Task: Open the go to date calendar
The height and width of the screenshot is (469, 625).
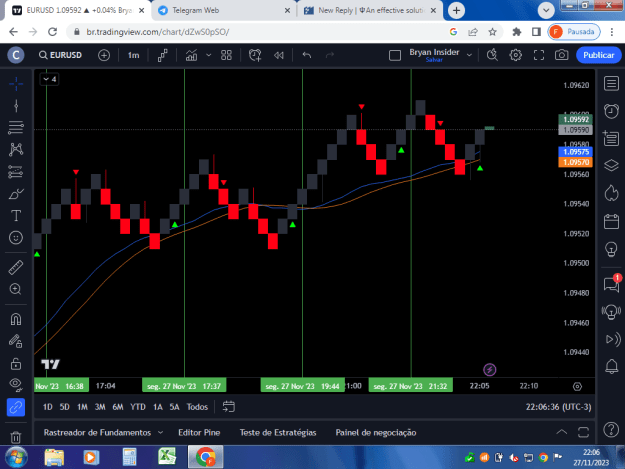Action: (229, 407)
